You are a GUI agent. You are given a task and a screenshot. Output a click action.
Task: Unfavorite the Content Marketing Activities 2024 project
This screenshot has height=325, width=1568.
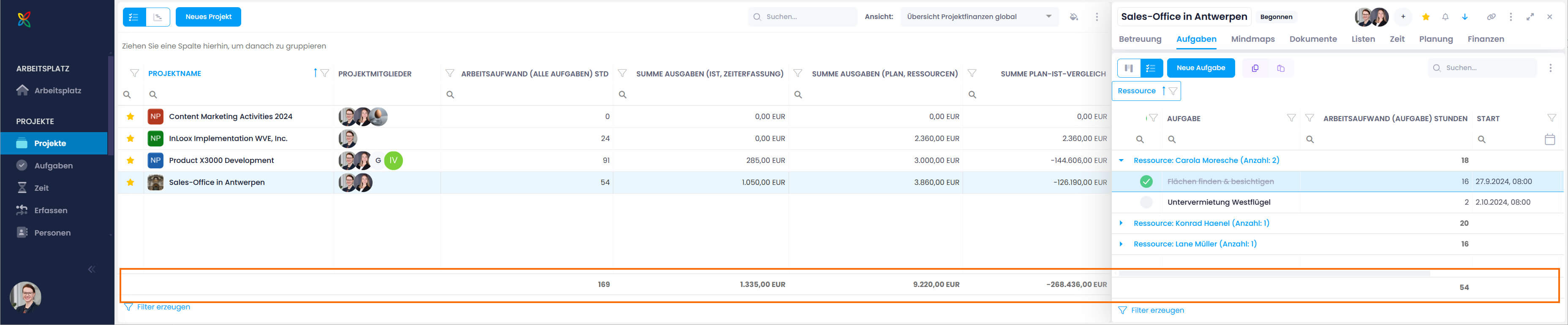click(x=130, y=116)
